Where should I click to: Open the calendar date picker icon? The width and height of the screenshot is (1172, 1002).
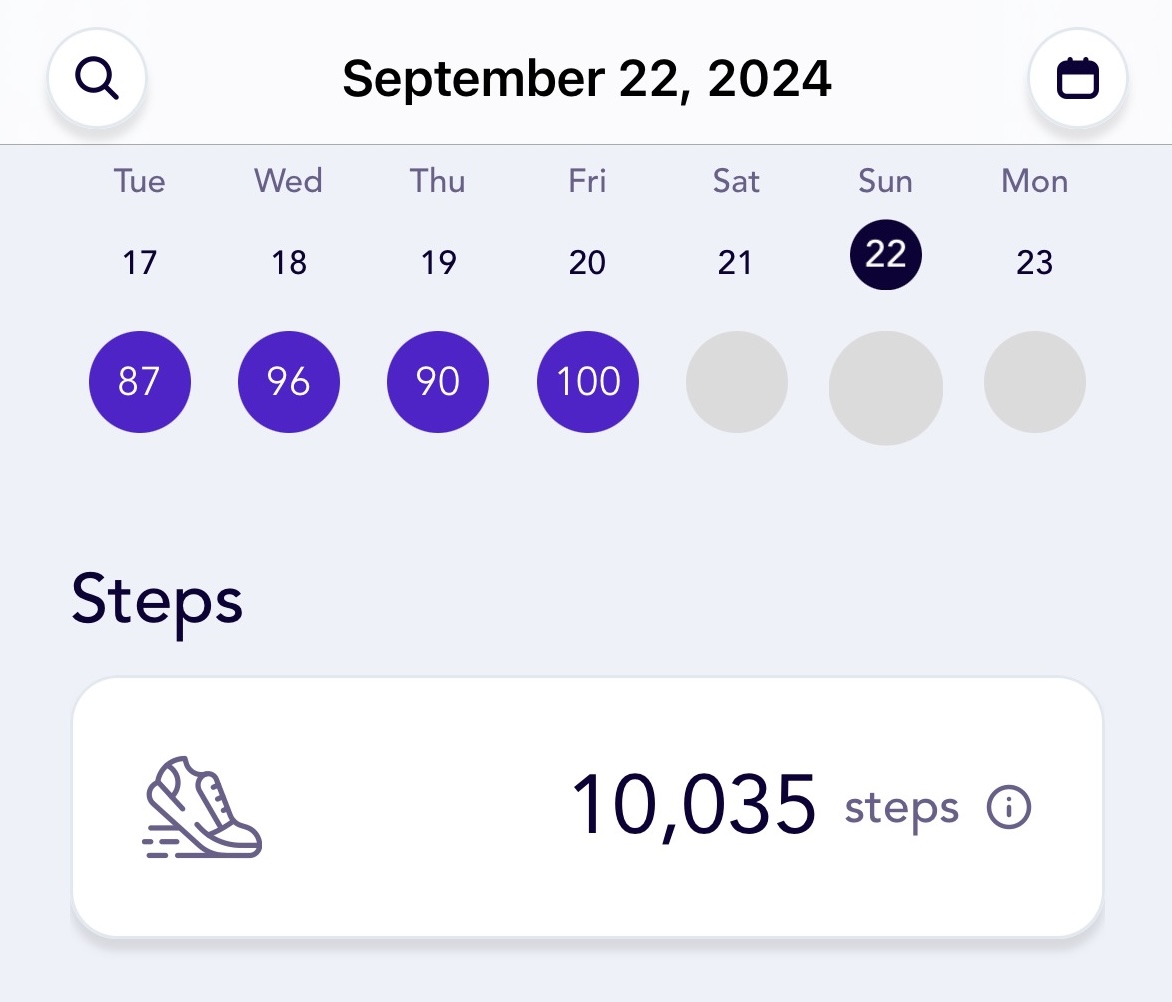1077,77
